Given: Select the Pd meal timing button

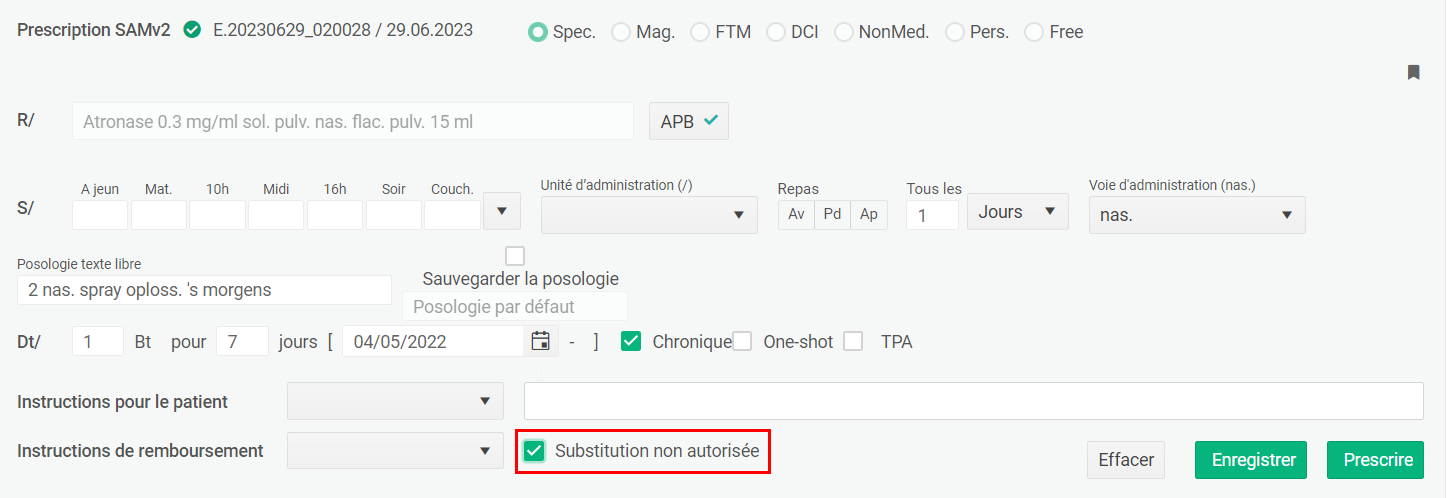Looking at the screenshot, I should (x=832, y=214).
